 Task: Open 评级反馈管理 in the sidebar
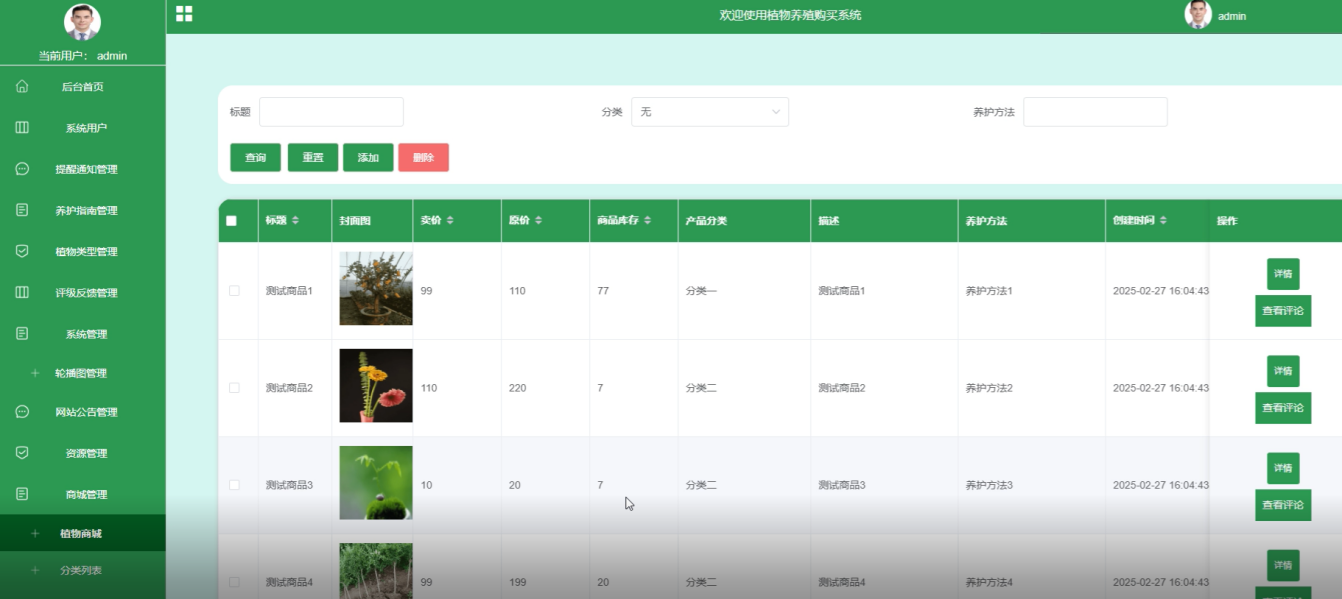(83, 292)
